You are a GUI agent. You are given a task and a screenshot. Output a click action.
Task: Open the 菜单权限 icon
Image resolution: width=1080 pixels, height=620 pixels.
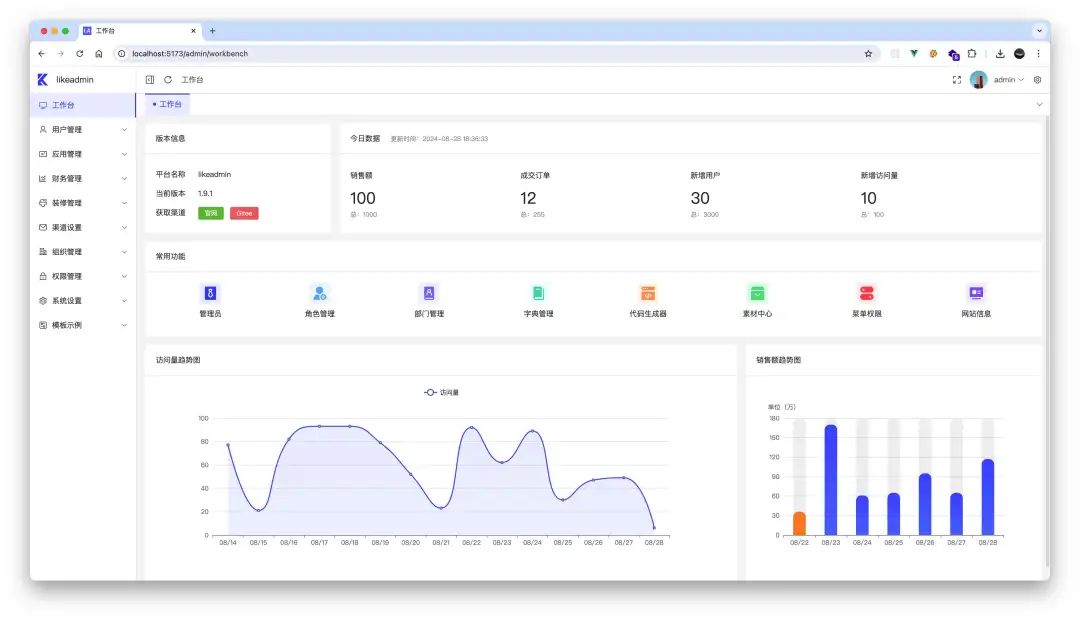coord(867,293)
